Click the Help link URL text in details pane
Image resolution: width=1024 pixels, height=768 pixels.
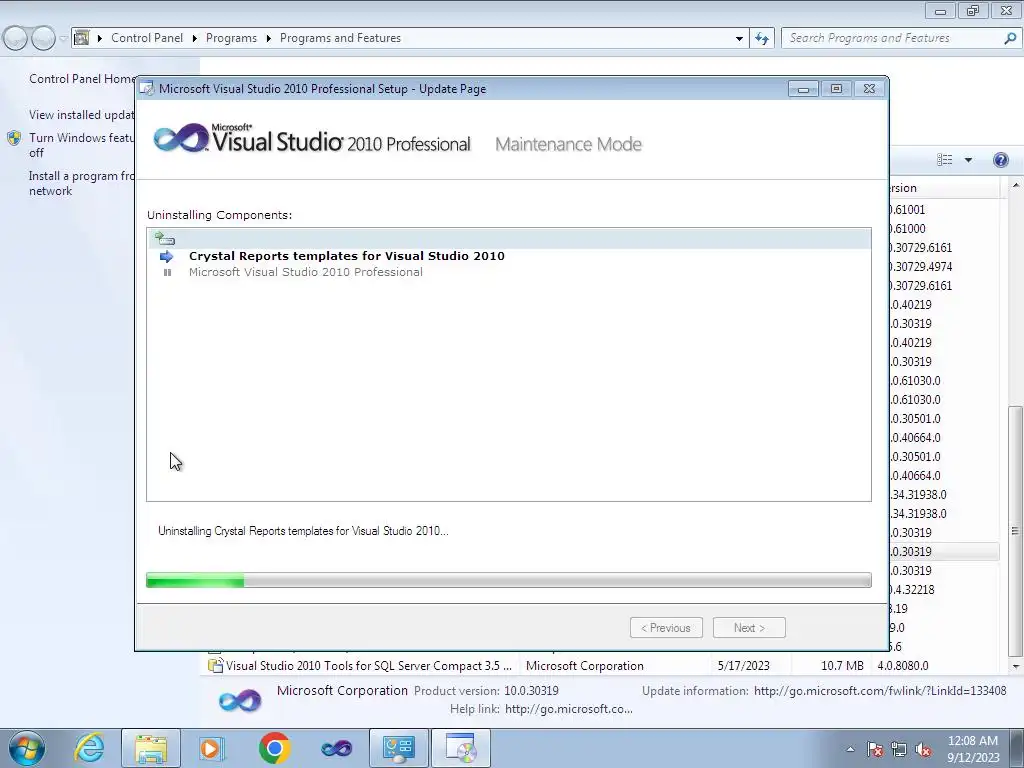[568, 709]
